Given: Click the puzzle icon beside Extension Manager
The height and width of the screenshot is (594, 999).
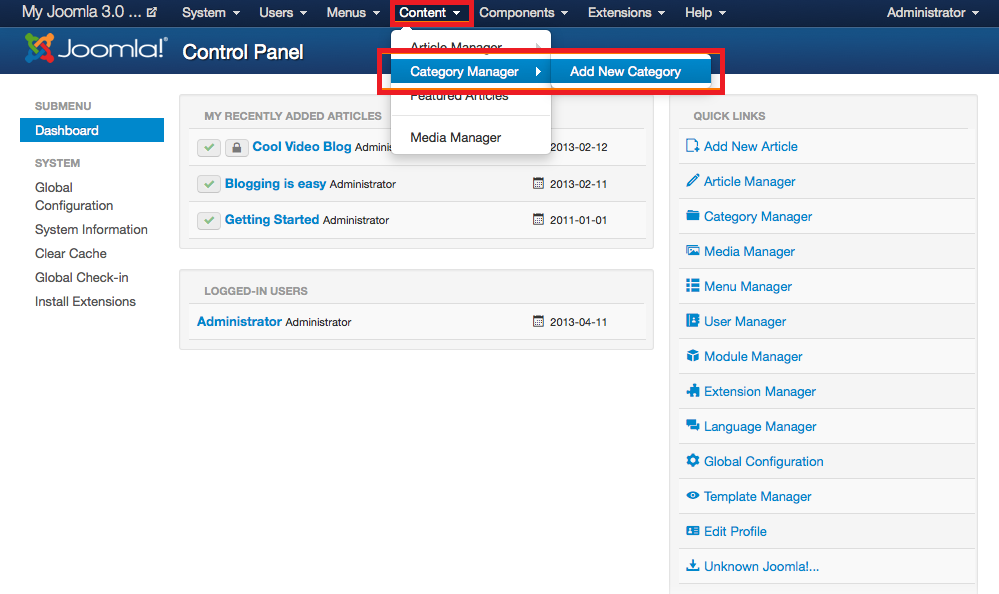Looking at the screenshot, I should point(693,391).
